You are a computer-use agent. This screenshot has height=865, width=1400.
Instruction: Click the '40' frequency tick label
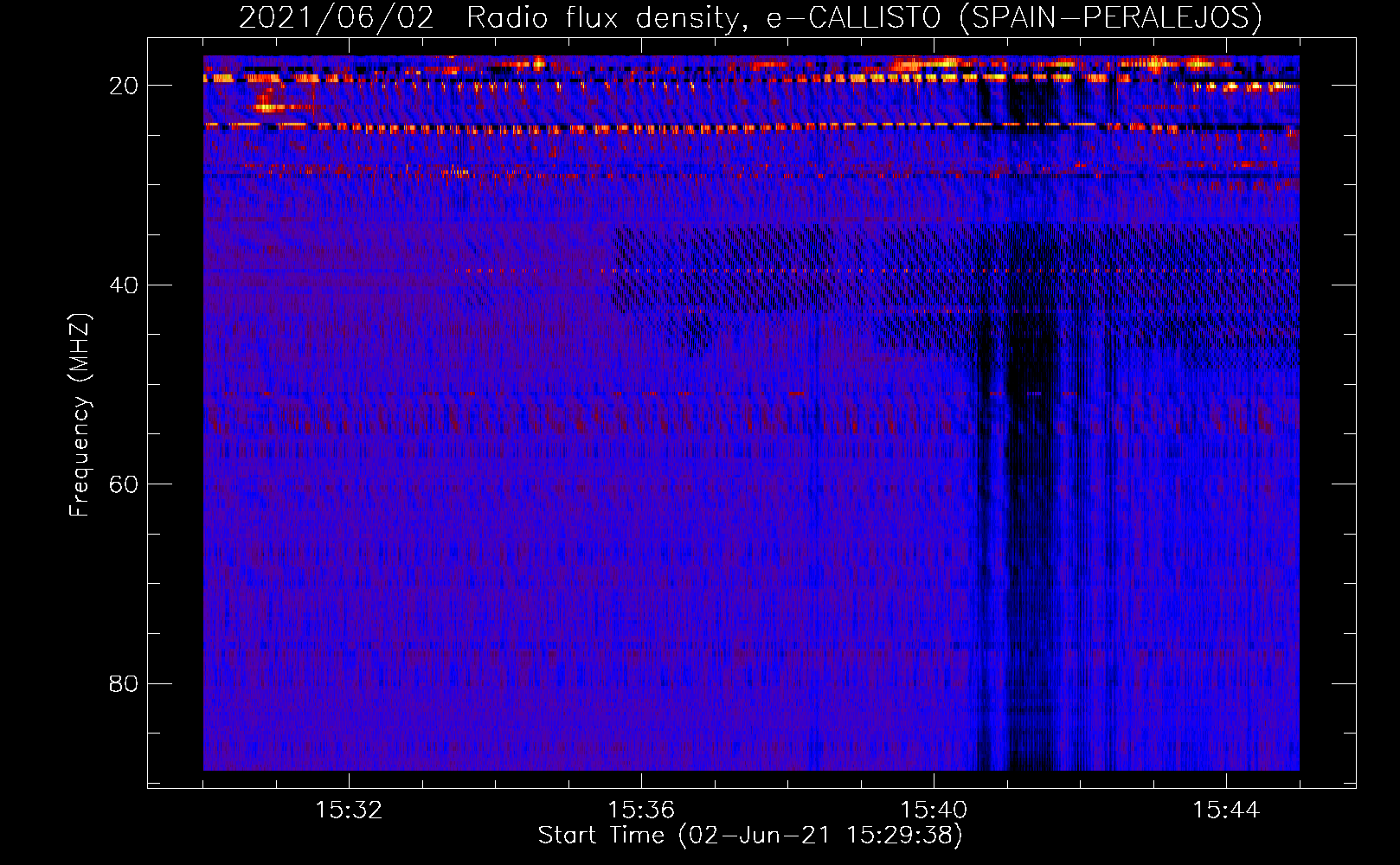pyautogui.click(x=124, y=285)
